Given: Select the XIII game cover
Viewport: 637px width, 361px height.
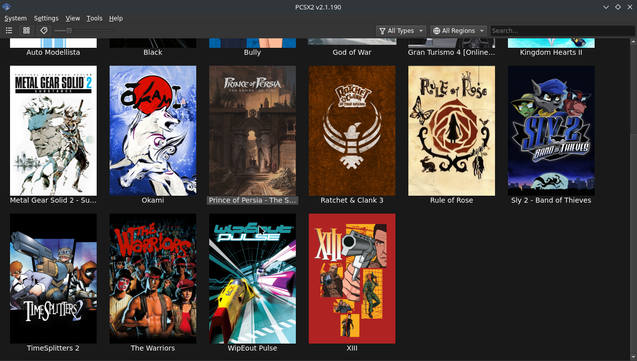Looking at the screenshot, I should [x=352, y=279].
